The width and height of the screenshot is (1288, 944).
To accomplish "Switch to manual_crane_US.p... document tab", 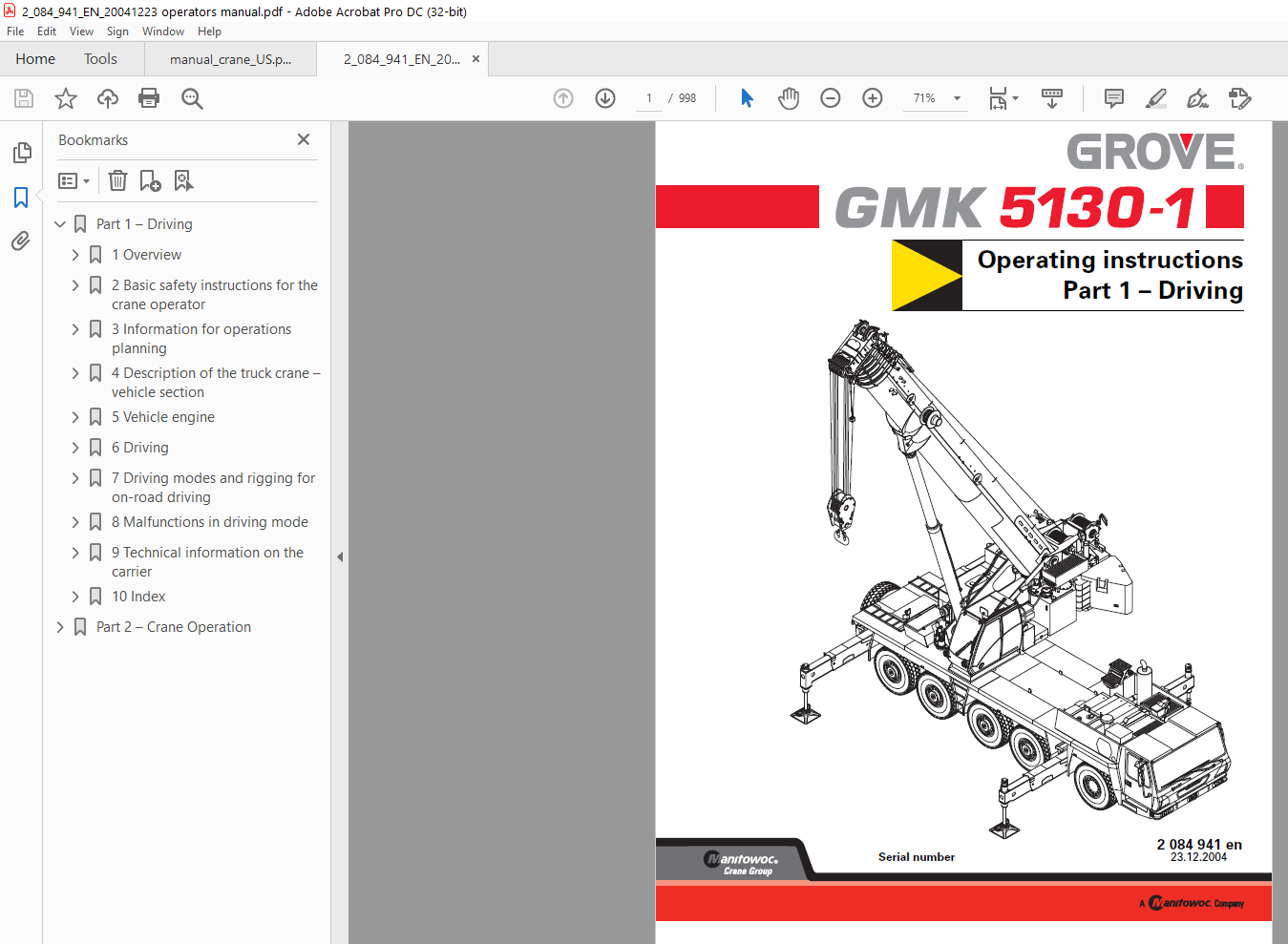I will pyautogui.click(x=230, y=59).
